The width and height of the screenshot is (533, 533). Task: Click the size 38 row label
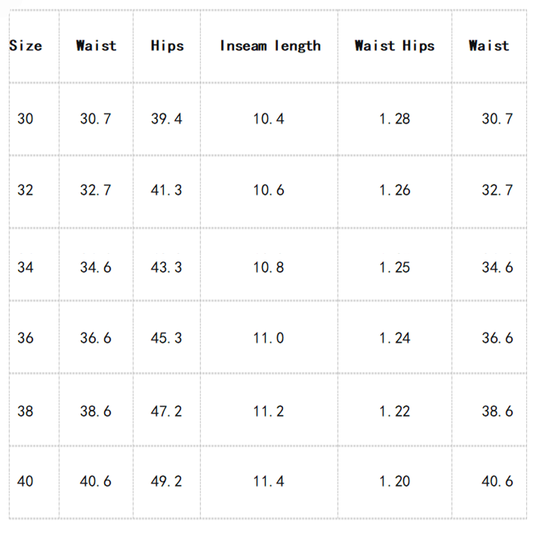click(x=25, y=411)
